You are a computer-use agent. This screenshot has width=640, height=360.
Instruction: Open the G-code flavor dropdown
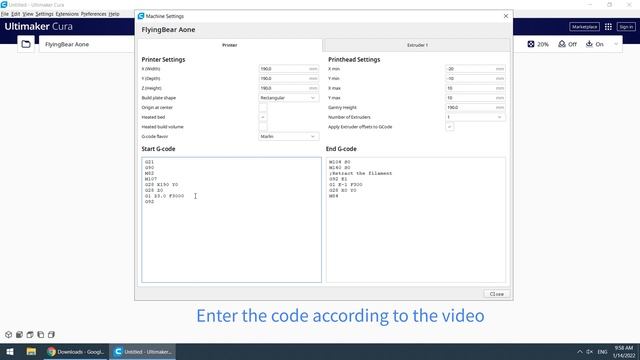pos(289,136)
